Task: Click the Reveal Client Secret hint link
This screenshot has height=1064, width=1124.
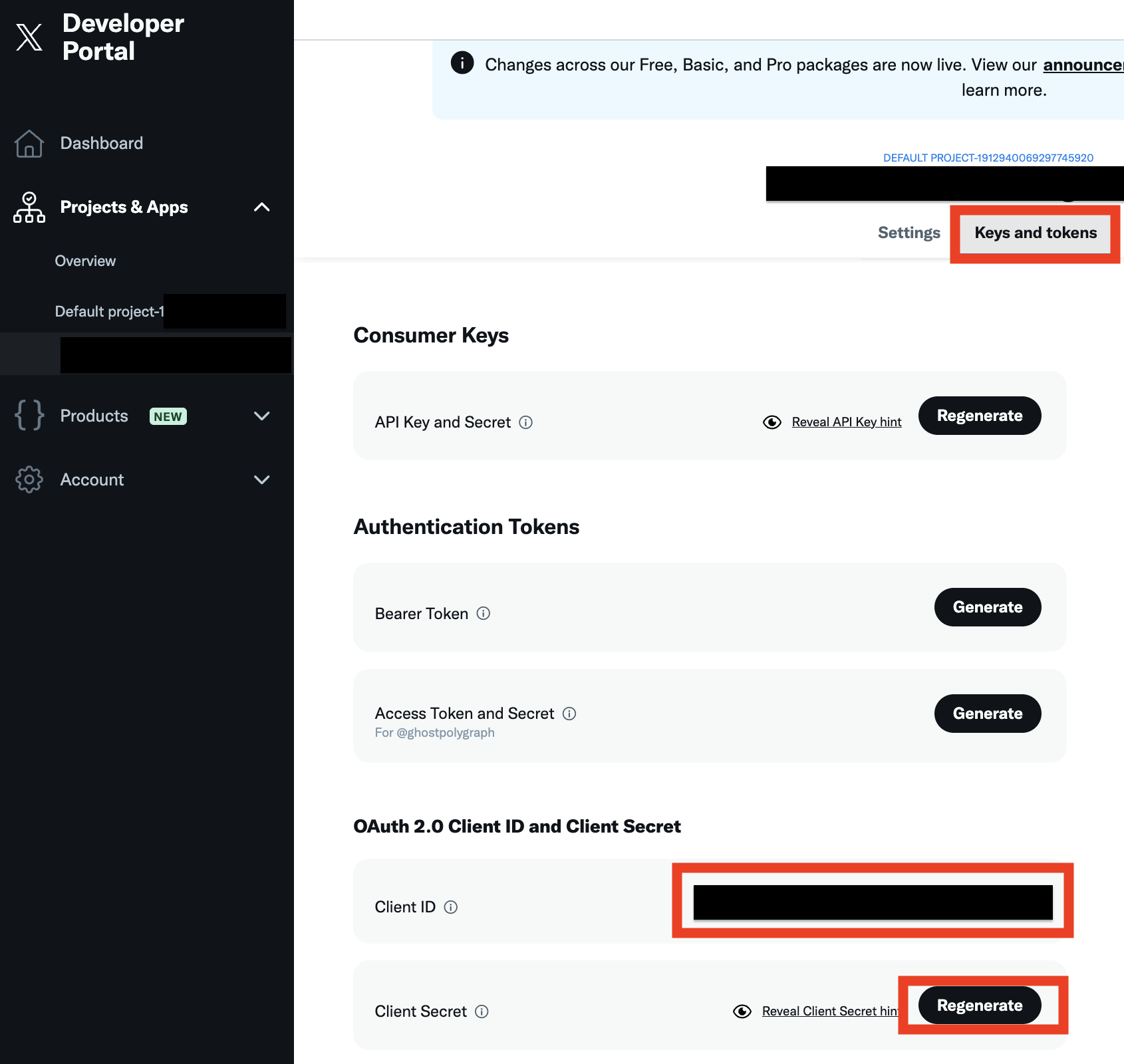Action: click(x=830, y=1011)
